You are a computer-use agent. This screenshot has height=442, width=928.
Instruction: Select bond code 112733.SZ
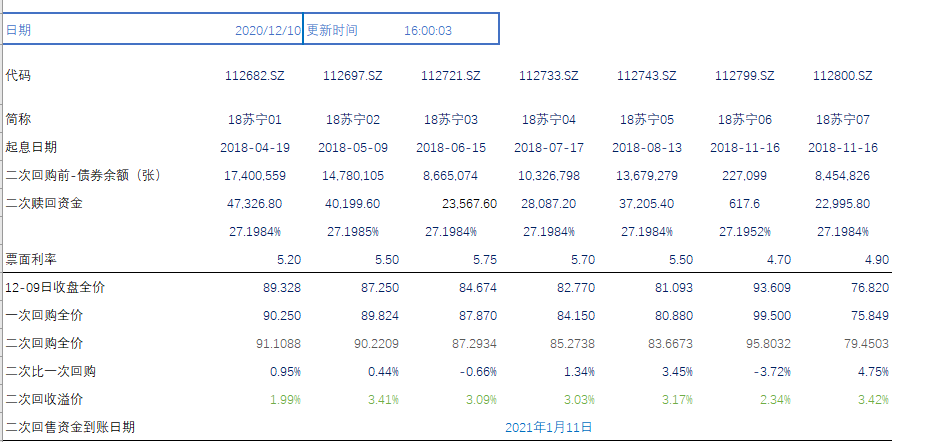coord(549,76)
